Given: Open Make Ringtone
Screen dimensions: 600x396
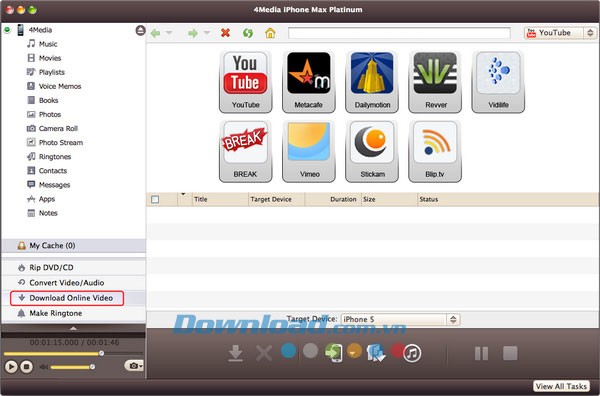Looking at the screenshot, I should (73, 313).
